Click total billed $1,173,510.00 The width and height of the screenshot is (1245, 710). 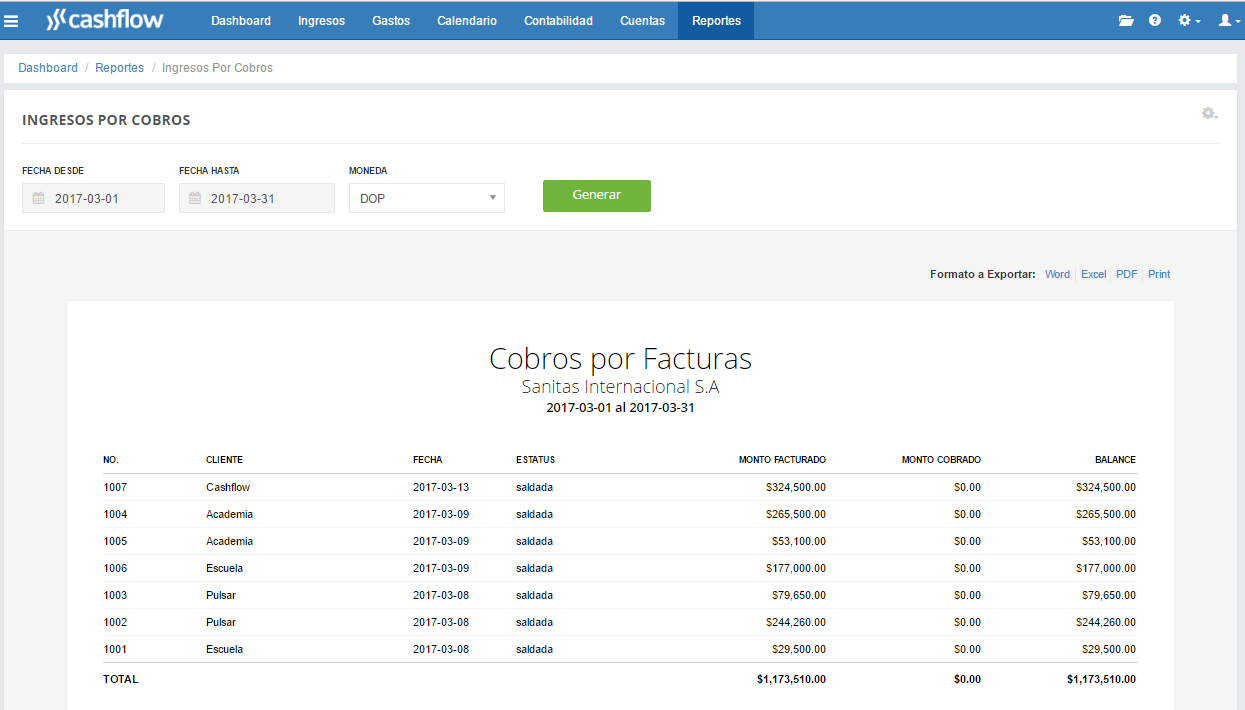pyautogui.click(x=791, y=679)
